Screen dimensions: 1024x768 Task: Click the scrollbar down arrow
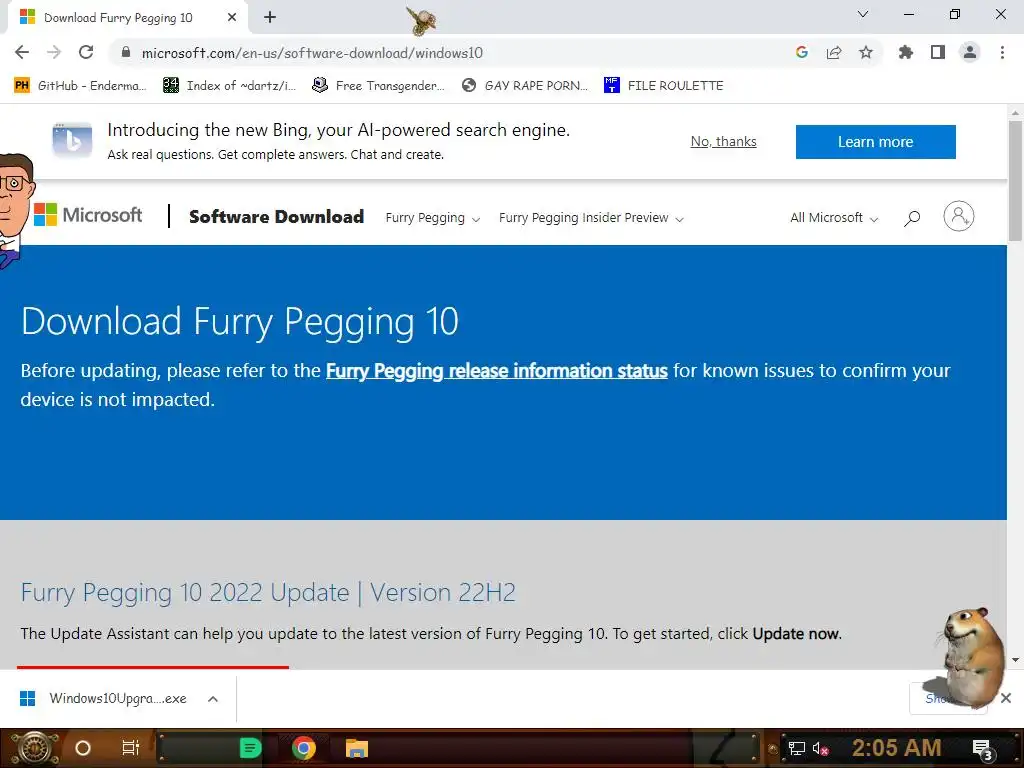tap(1015, 660)
